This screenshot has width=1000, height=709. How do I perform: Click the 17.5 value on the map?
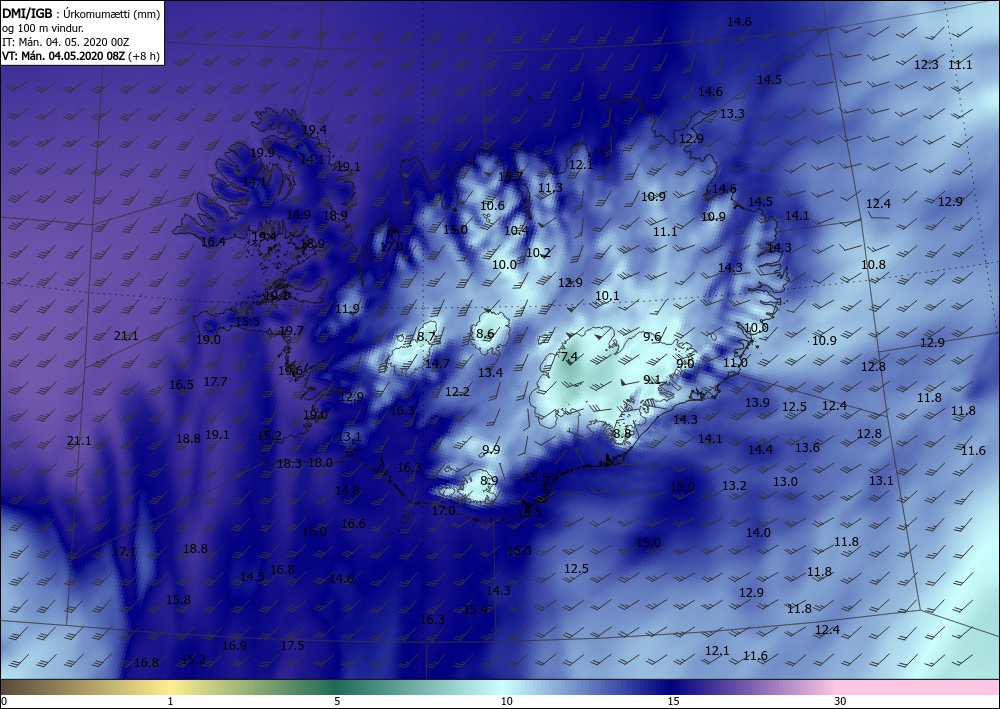(x=292, y=645)
